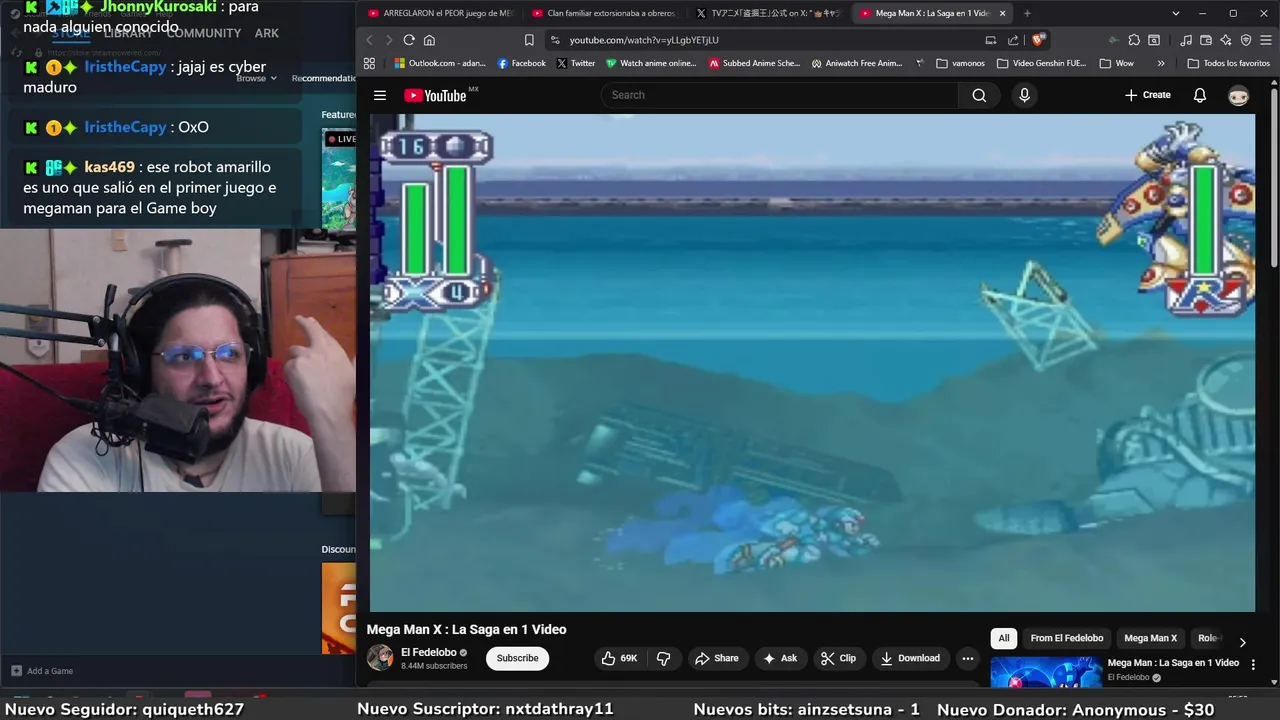Open the Brave wallet icon
This screenshot has width=1280, height=720.
click(x=1206, y=40)
